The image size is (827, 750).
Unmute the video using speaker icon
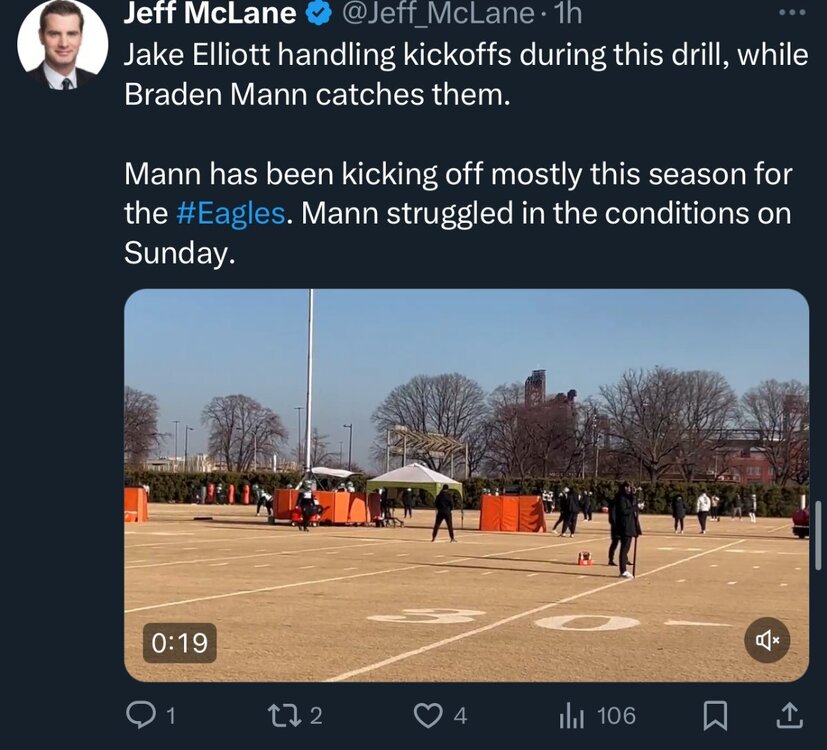(767, 640)
